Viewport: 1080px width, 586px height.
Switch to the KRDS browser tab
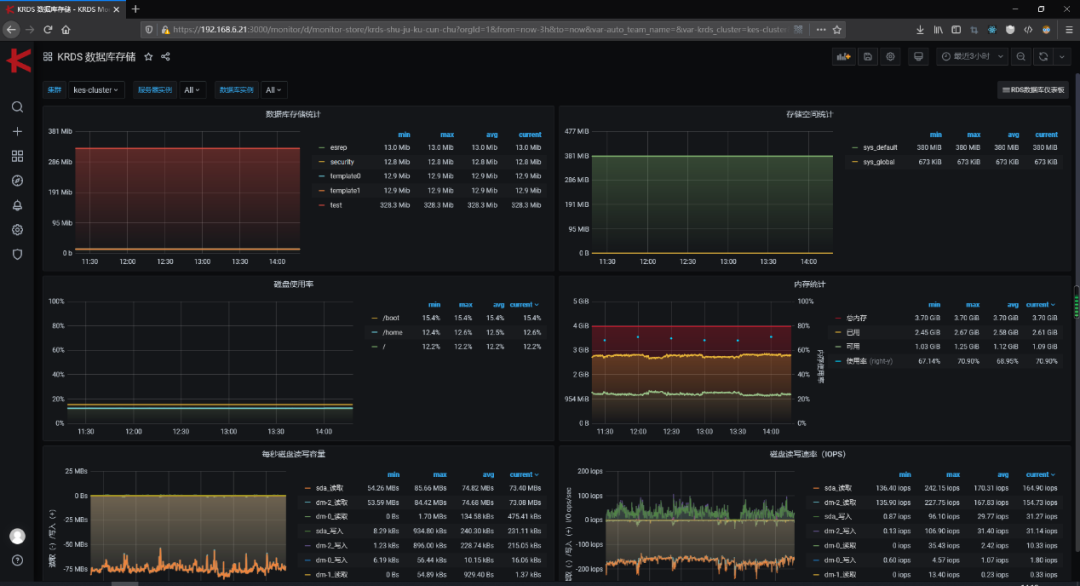[63, 9]
